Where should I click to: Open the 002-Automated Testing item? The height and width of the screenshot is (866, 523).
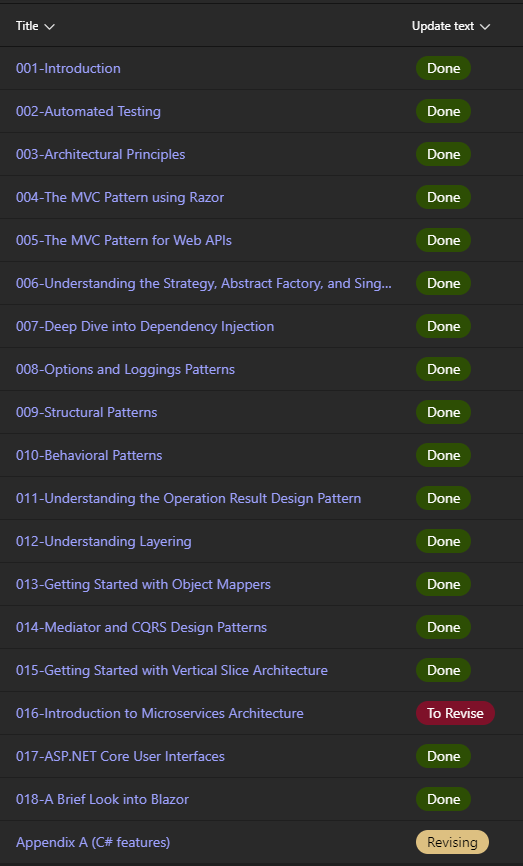[88, 112]
